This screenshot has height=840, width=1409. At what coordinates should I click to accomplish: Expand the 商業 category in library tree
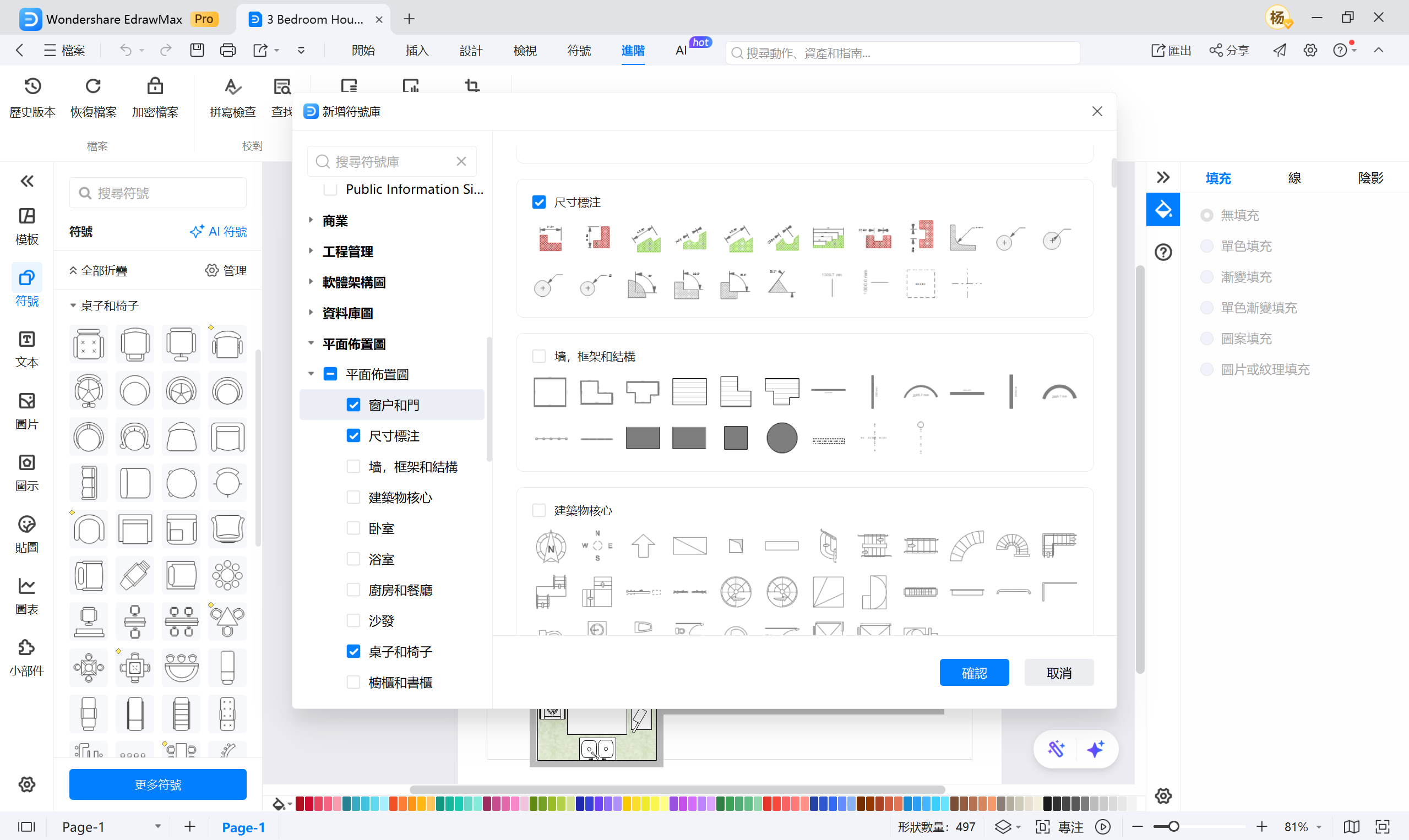click(311, 220)
